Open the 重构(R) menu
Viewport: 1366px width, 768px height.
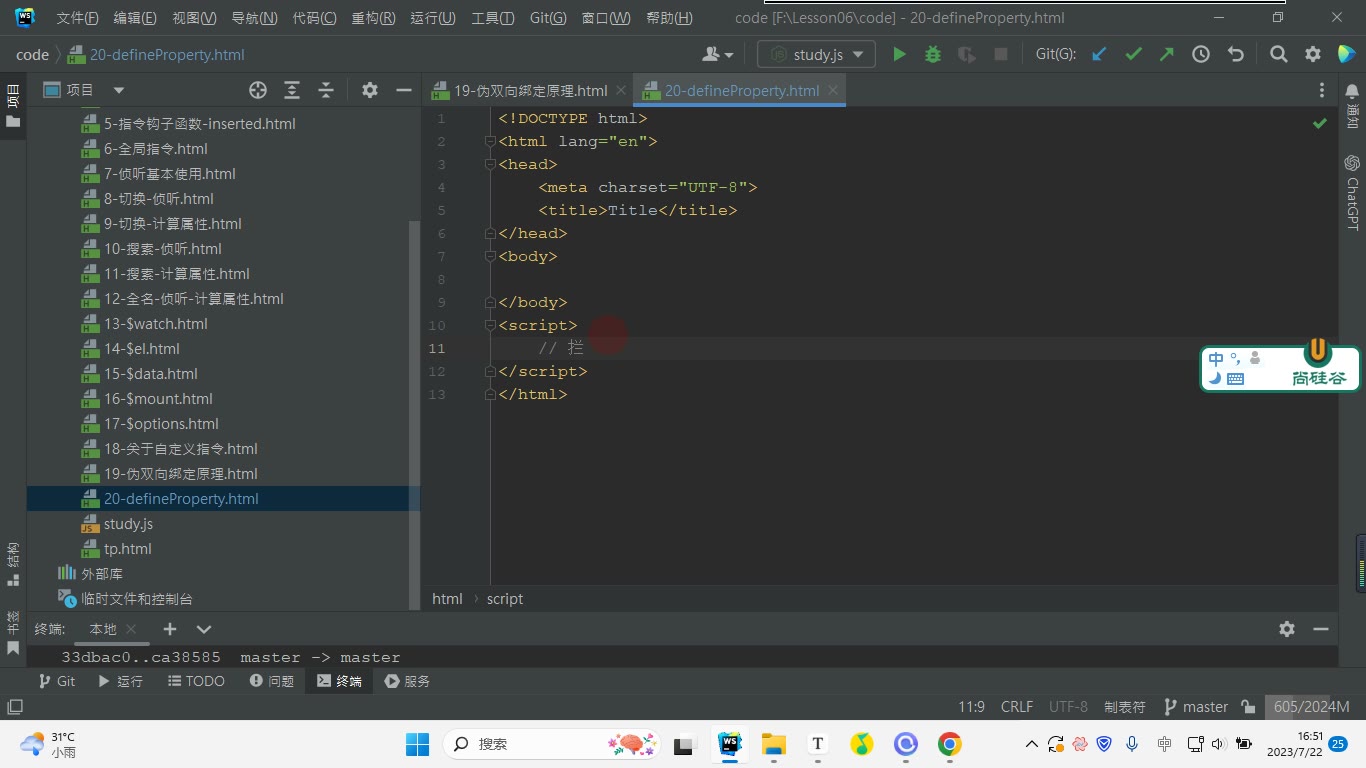coord(373,18)
